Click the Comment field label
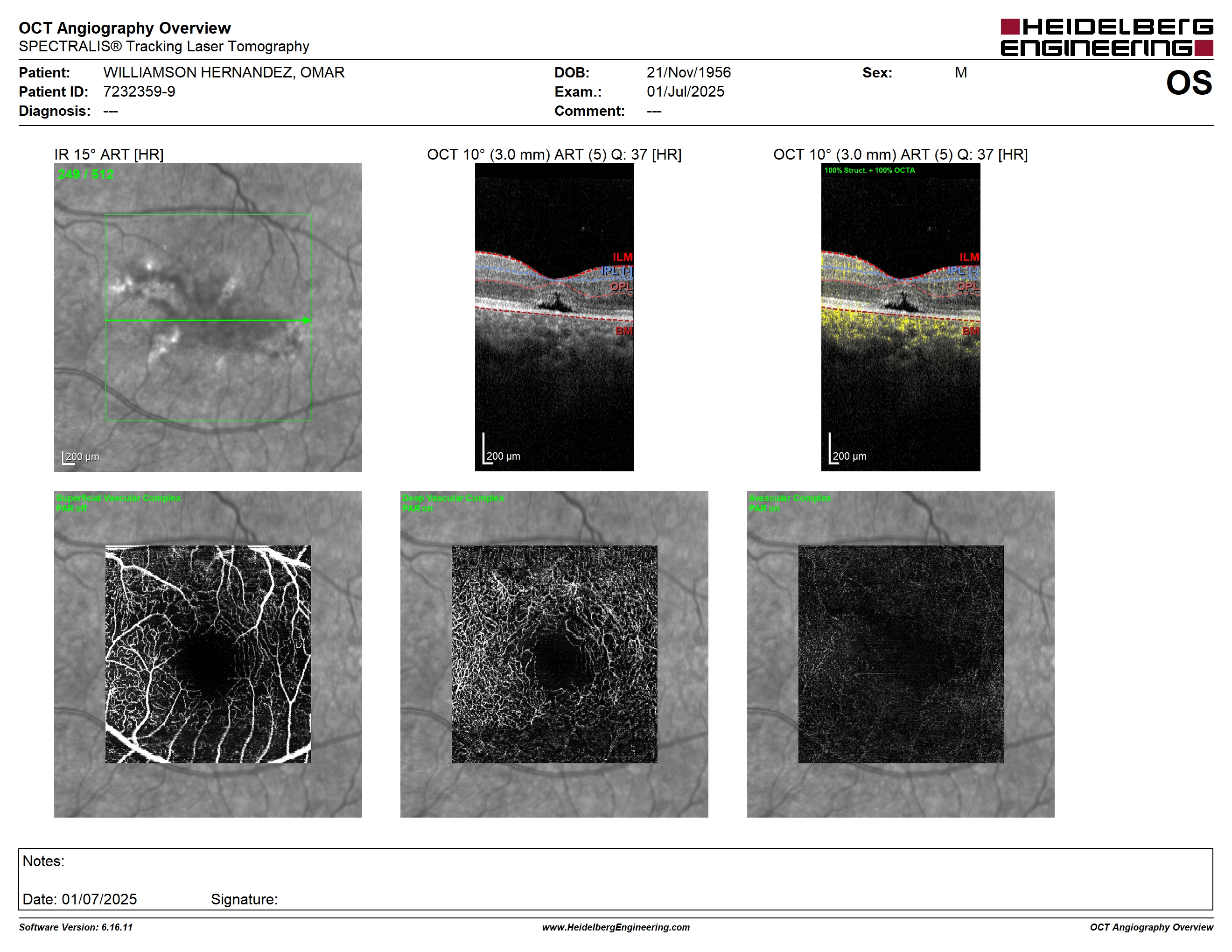This screenshot has width=1232, height=952. click(589, 111)
